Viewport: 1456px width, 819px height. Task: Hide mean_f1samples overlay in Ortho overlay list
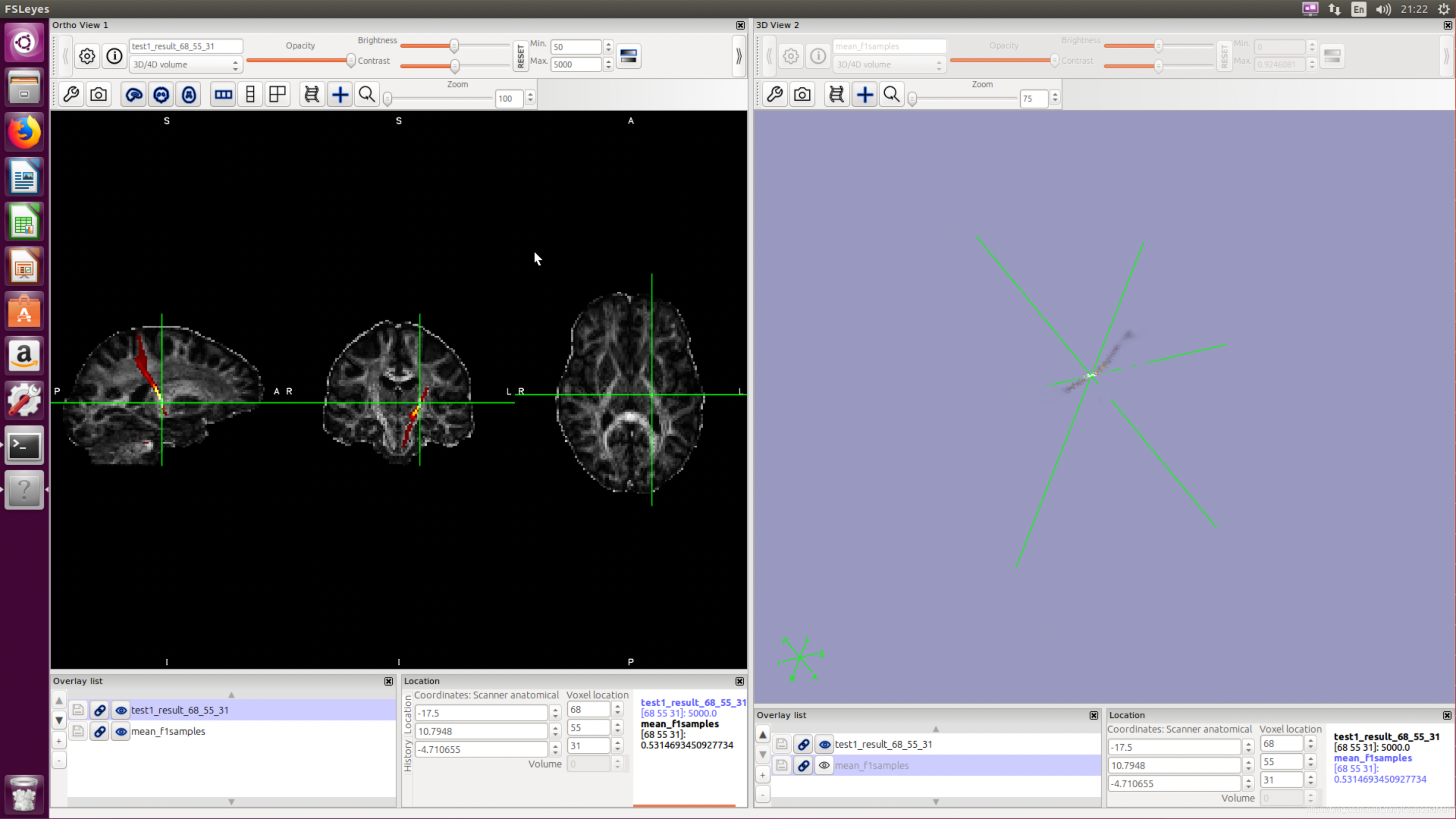tap(121, 732)
